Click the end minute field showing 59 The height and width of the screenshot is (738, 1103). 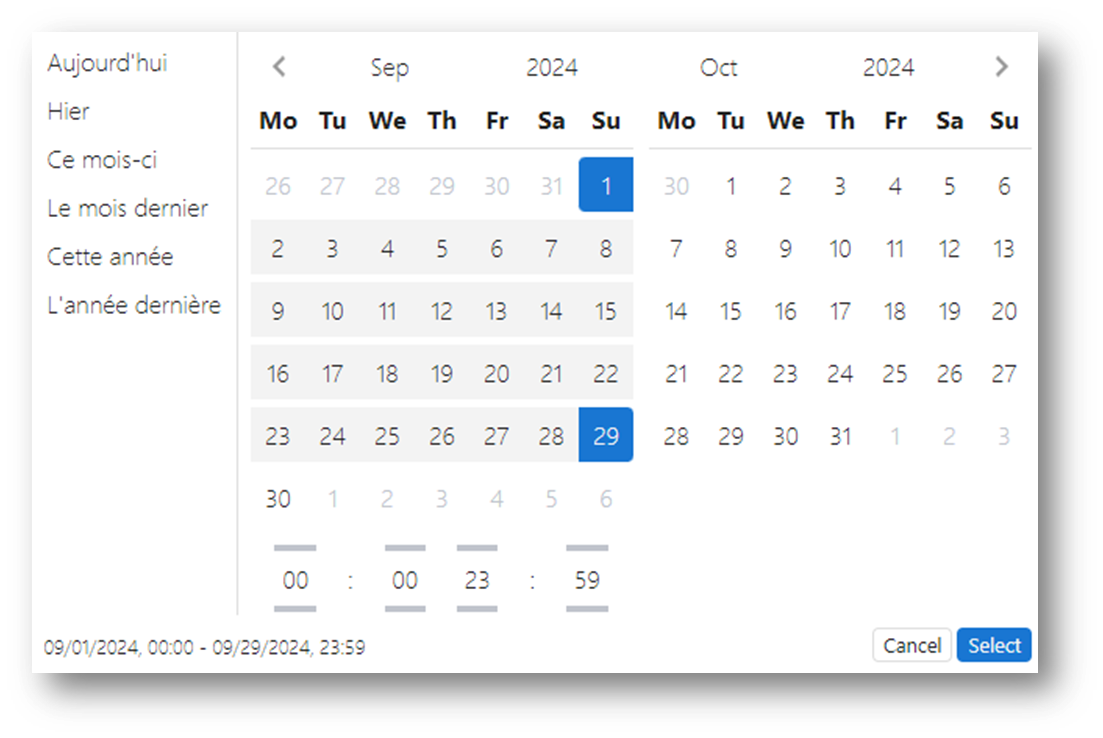point(587,580)
